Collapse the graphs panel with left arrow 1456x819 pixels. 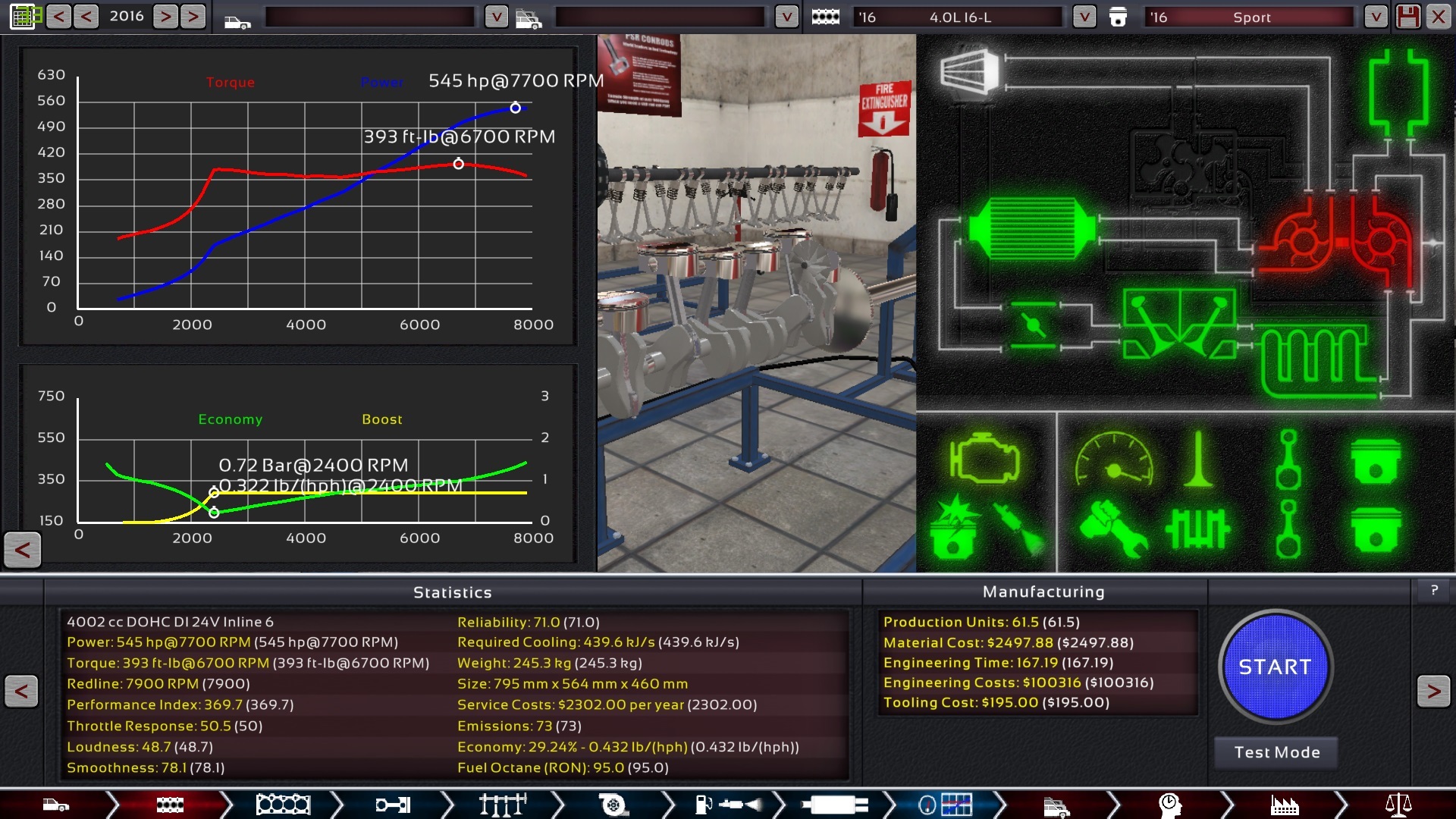[23, 550]
